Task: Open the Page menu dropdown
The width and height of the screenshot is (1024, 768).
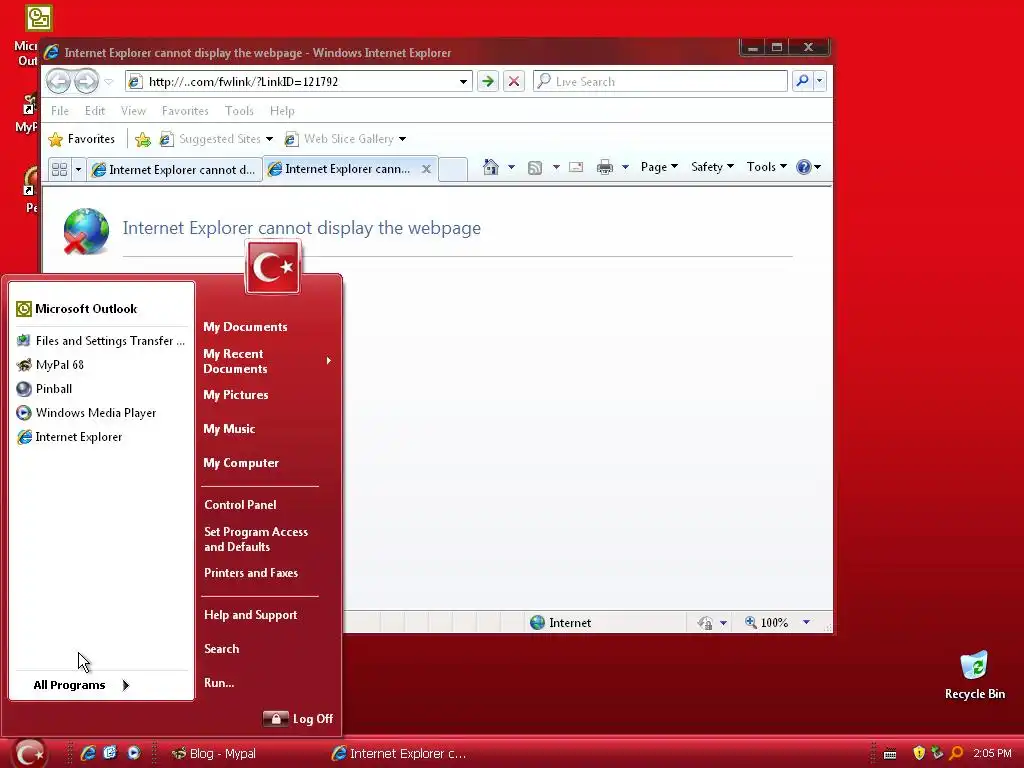Action: tap(659, 167)
